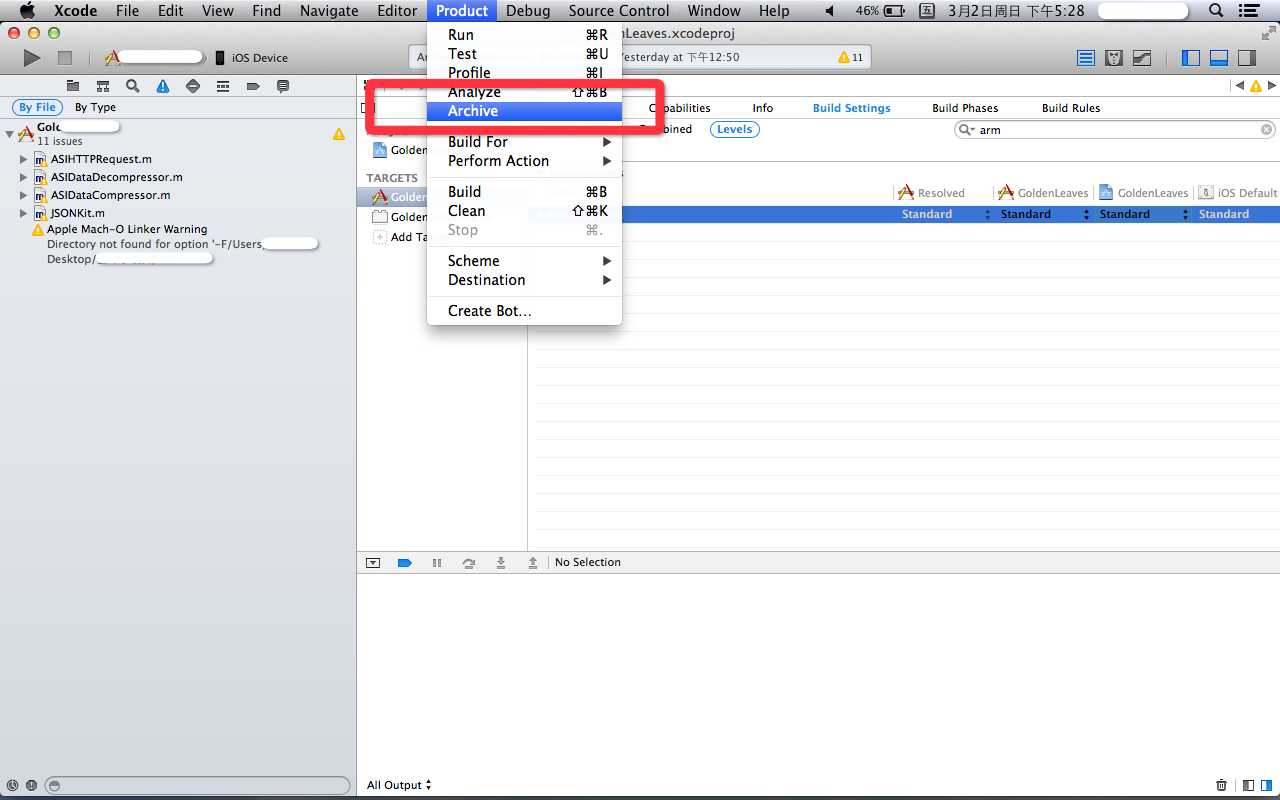Switch to the Version editor icon

[1142, 58]
